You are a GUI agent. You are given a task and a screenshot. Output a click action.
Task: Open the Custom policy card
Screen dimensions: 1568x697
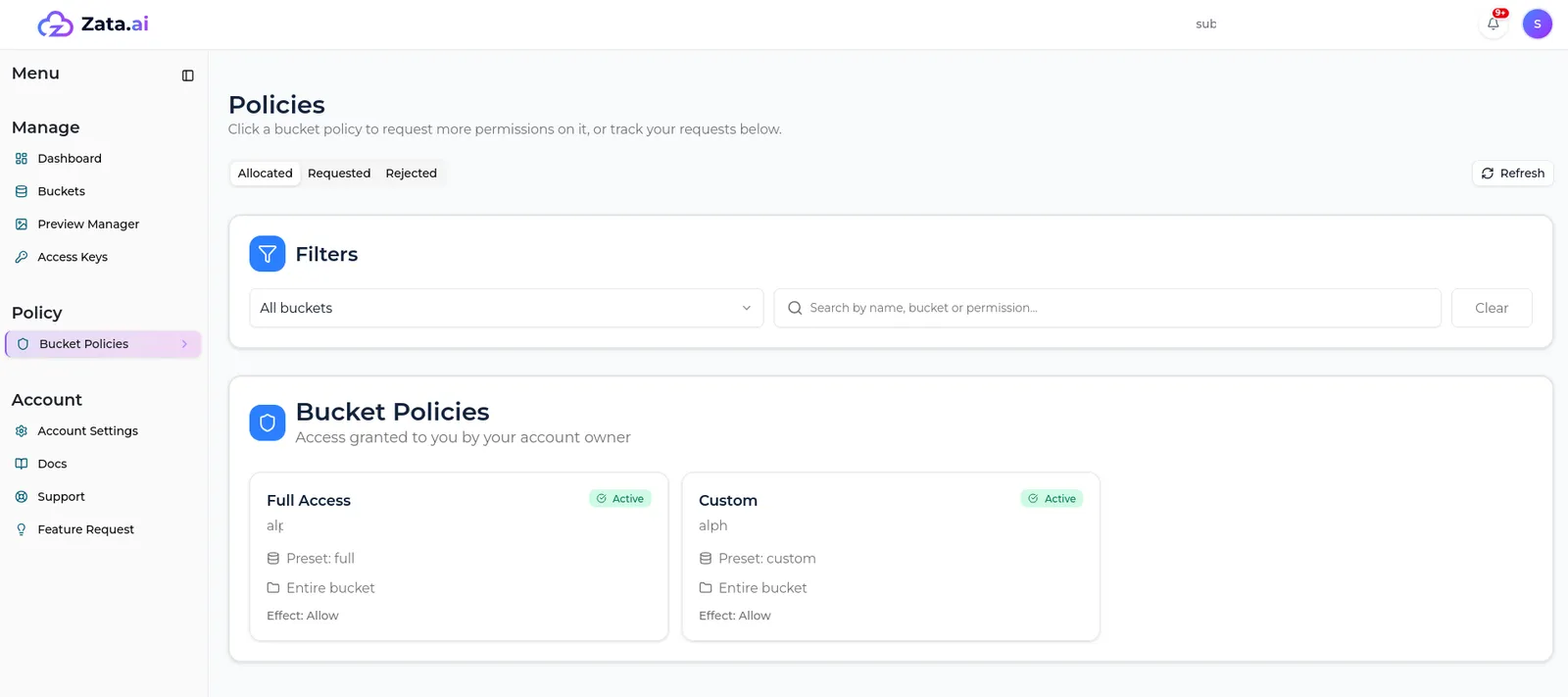coord(891,557)
